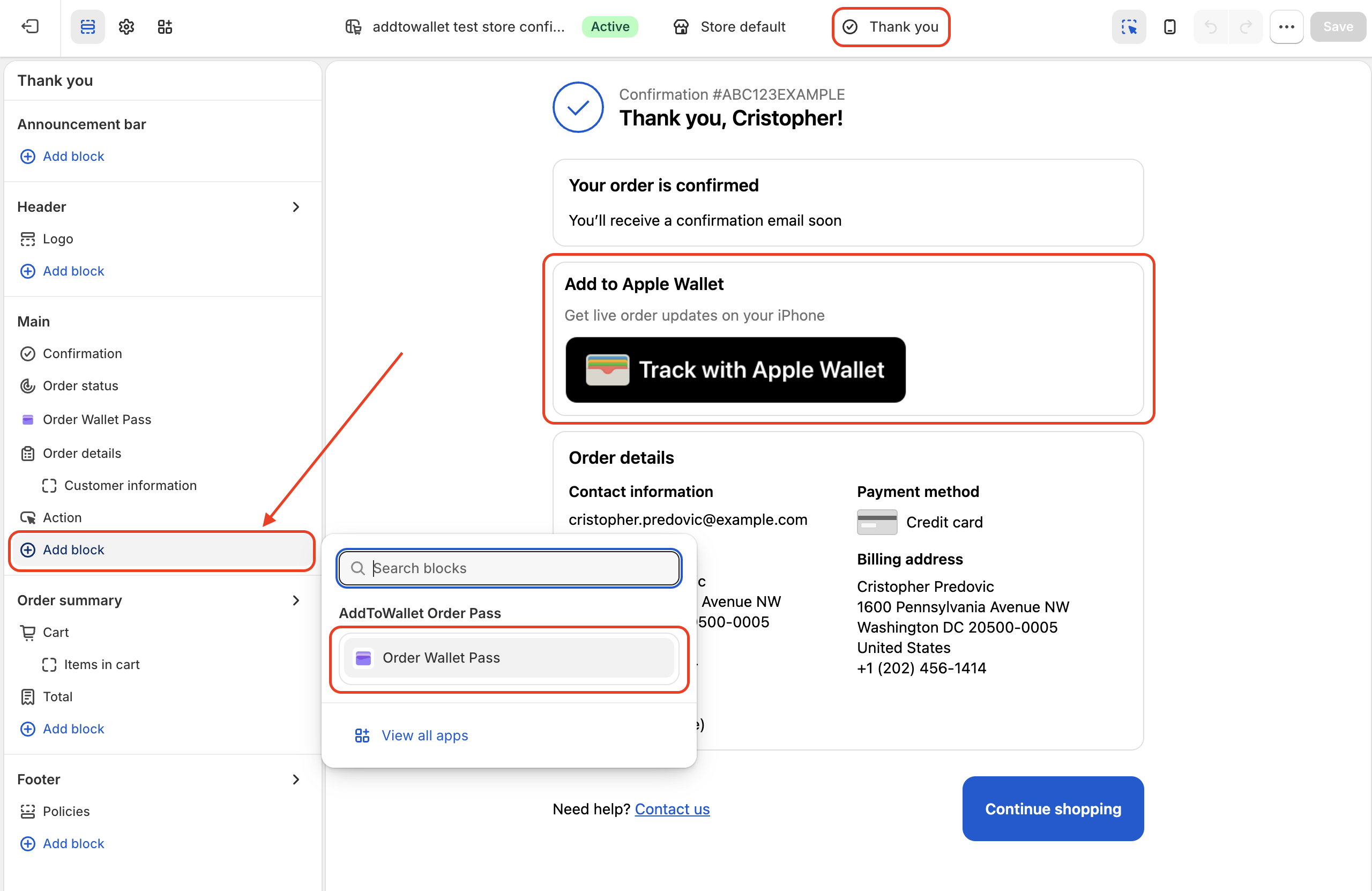Viewport: 1372px width, 891px height.
Task: Open the Thank you page selector
Action: (891, 26)
